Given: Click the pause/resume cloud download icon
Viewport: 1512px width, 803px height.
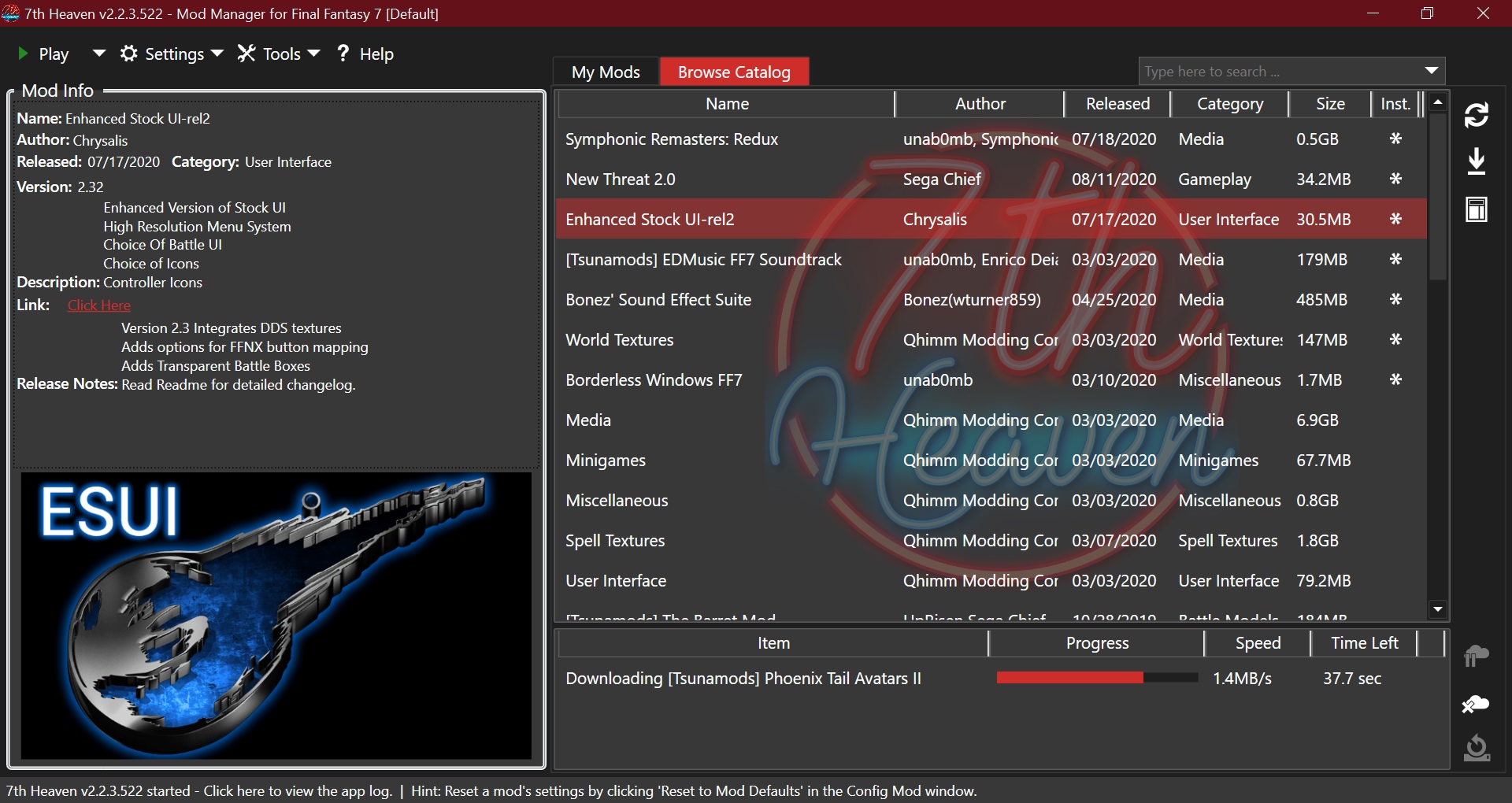Looking at the screenshot, I should point(1477,656).
